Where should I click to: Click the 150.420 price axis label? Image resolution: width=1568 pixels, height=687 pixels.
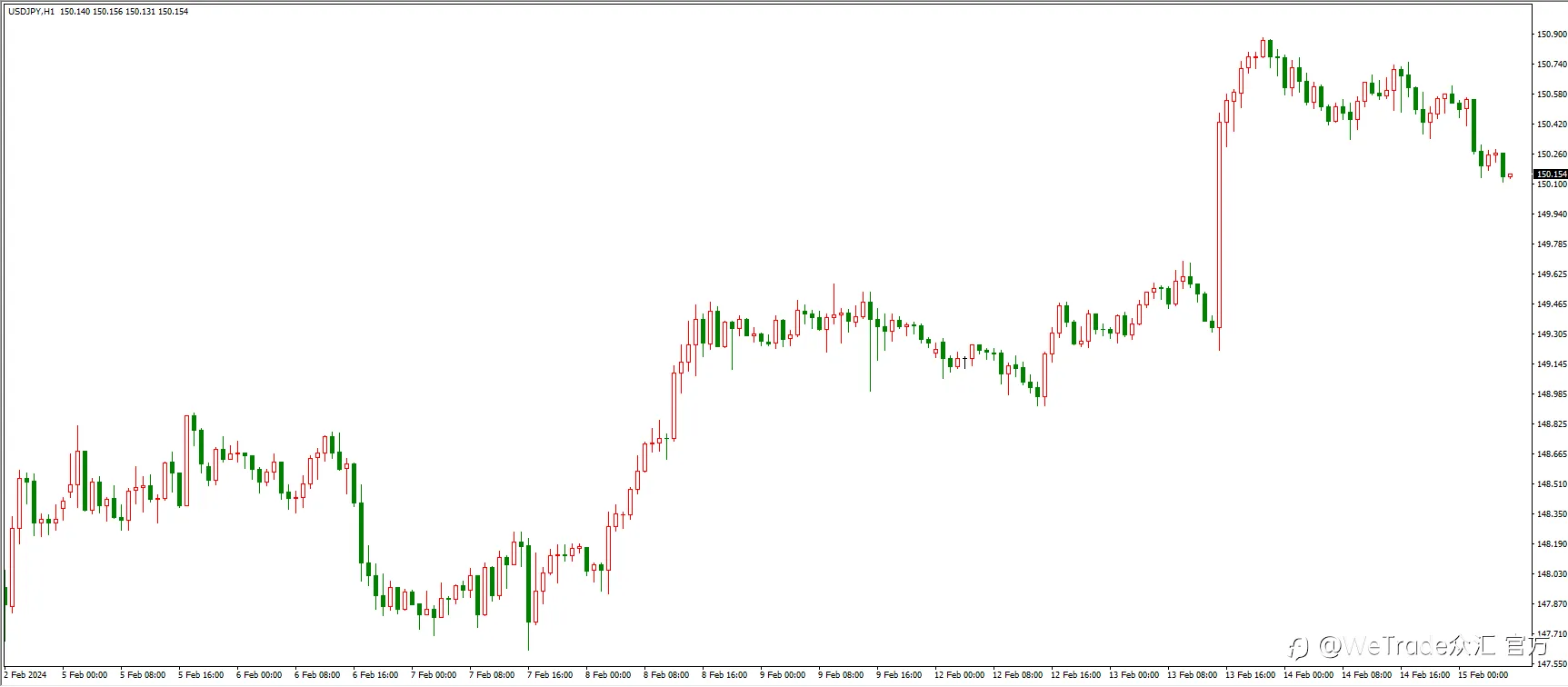tap(1552, 124)
